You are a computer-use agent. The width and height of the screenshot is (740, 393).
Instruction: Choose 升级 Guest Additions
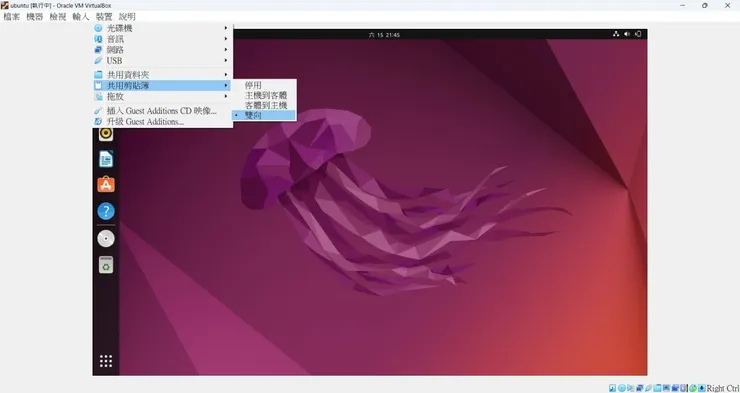pos(162,122)
